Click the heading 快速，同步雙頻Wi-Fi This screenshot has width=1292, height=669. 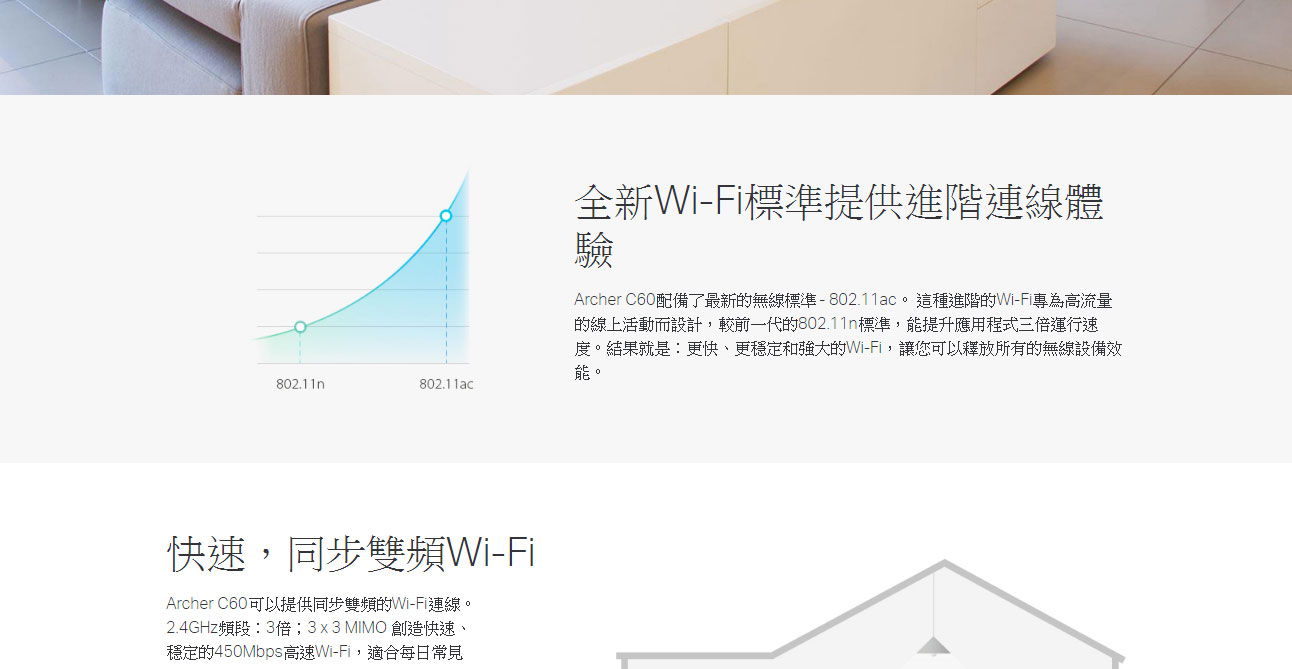351,553
